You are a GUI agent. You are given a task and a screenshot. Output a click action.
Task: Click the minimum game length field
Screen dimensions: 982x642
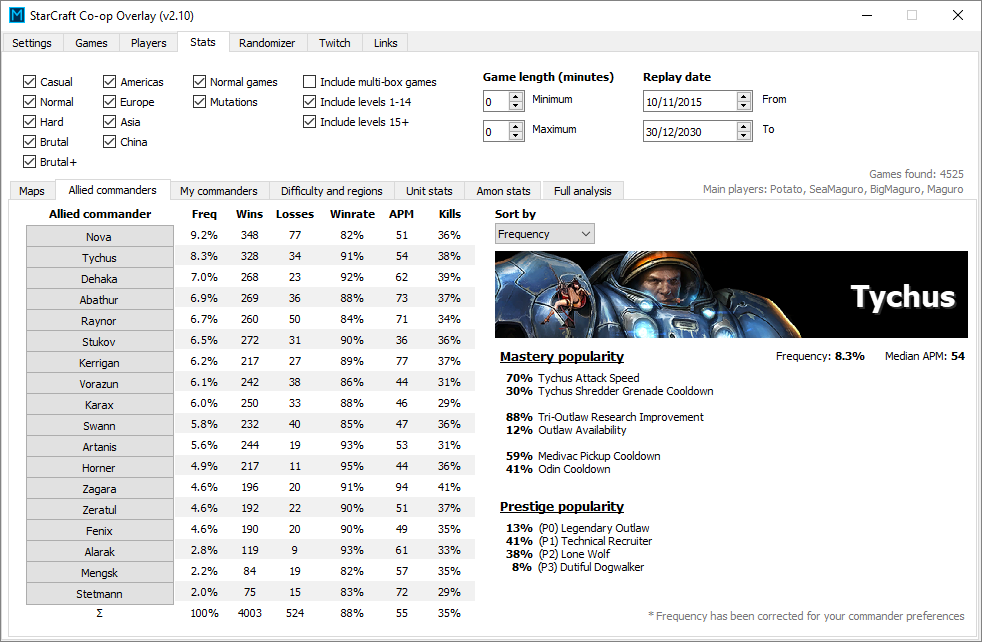point(496,101)
